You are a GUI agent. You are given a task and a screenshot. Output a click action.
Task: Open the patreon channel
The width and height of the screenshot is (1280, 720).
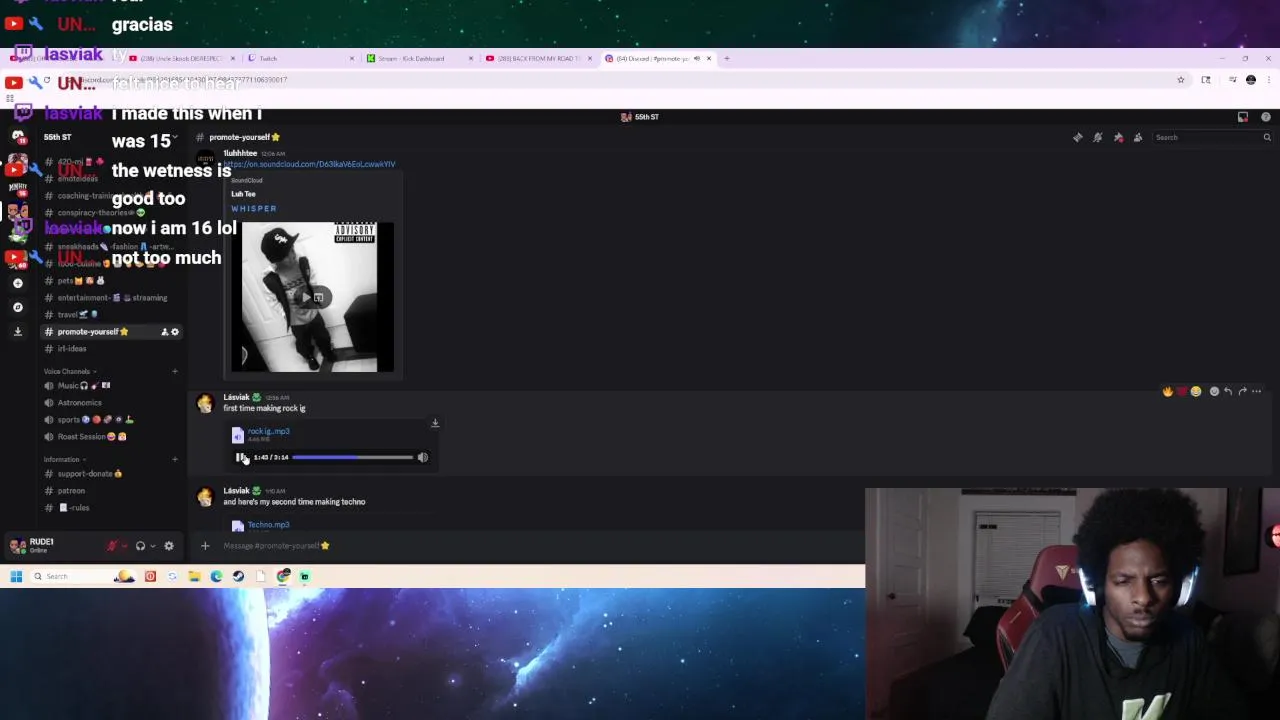coord(112,491)
